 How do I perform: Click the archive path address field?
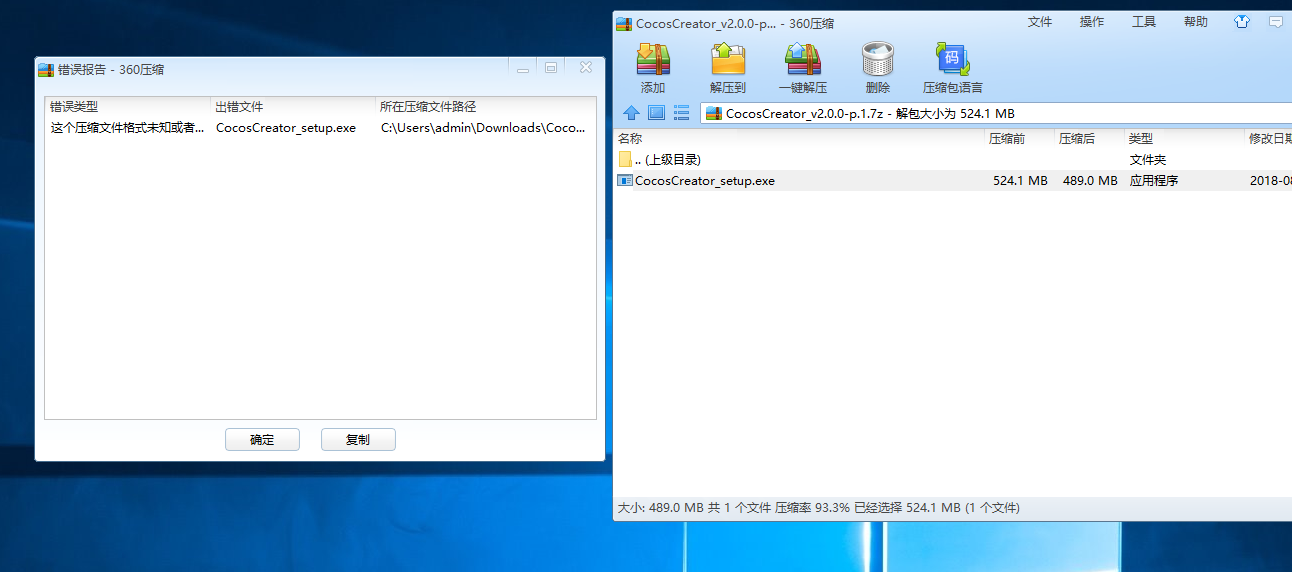(994, 113)
